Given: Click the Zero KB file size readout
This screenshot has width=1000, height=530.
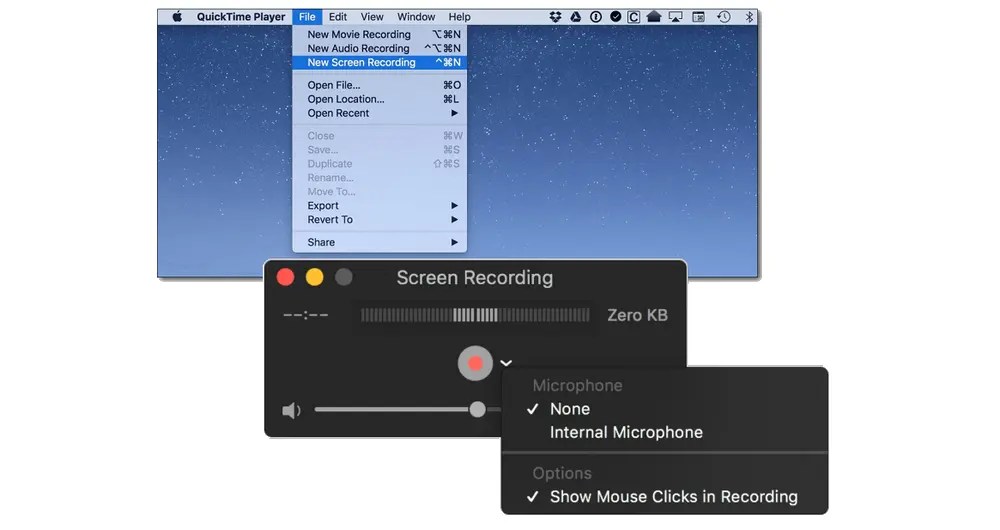Looking at the screenshot, I should (637, 315).
